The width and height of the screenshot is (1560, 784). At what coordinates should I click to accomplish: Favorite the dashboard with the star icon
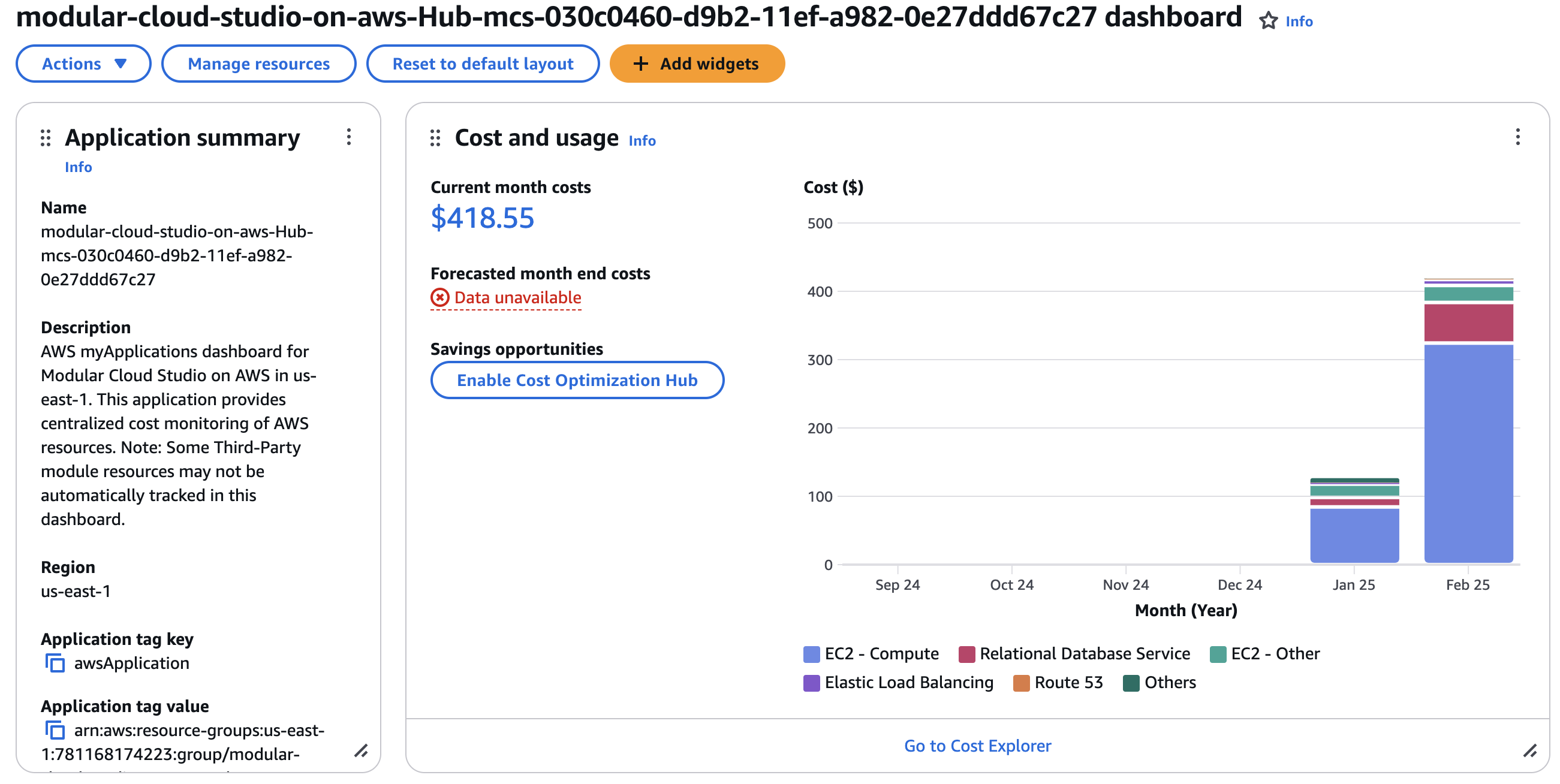(1267, 21)
